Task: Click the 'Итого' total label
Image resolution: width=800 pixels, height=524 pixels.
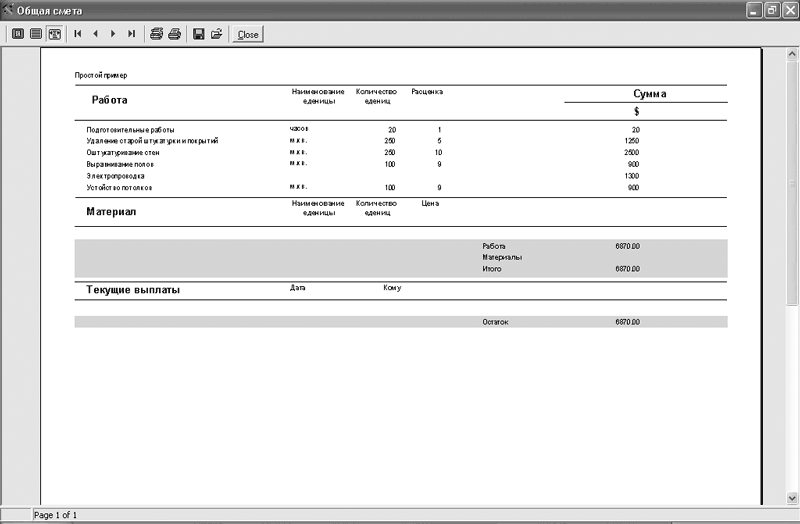Action: click(492, 269)
